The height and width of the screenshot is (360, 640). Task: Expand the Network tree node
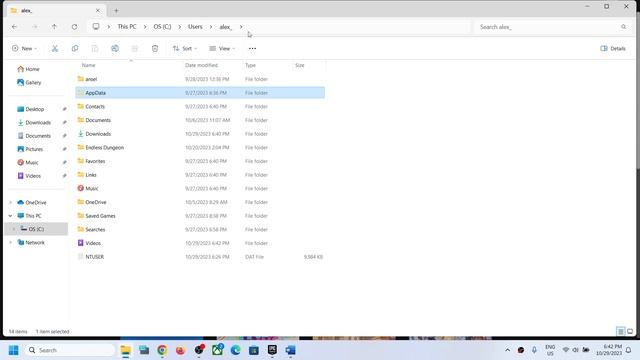(11, 242)
